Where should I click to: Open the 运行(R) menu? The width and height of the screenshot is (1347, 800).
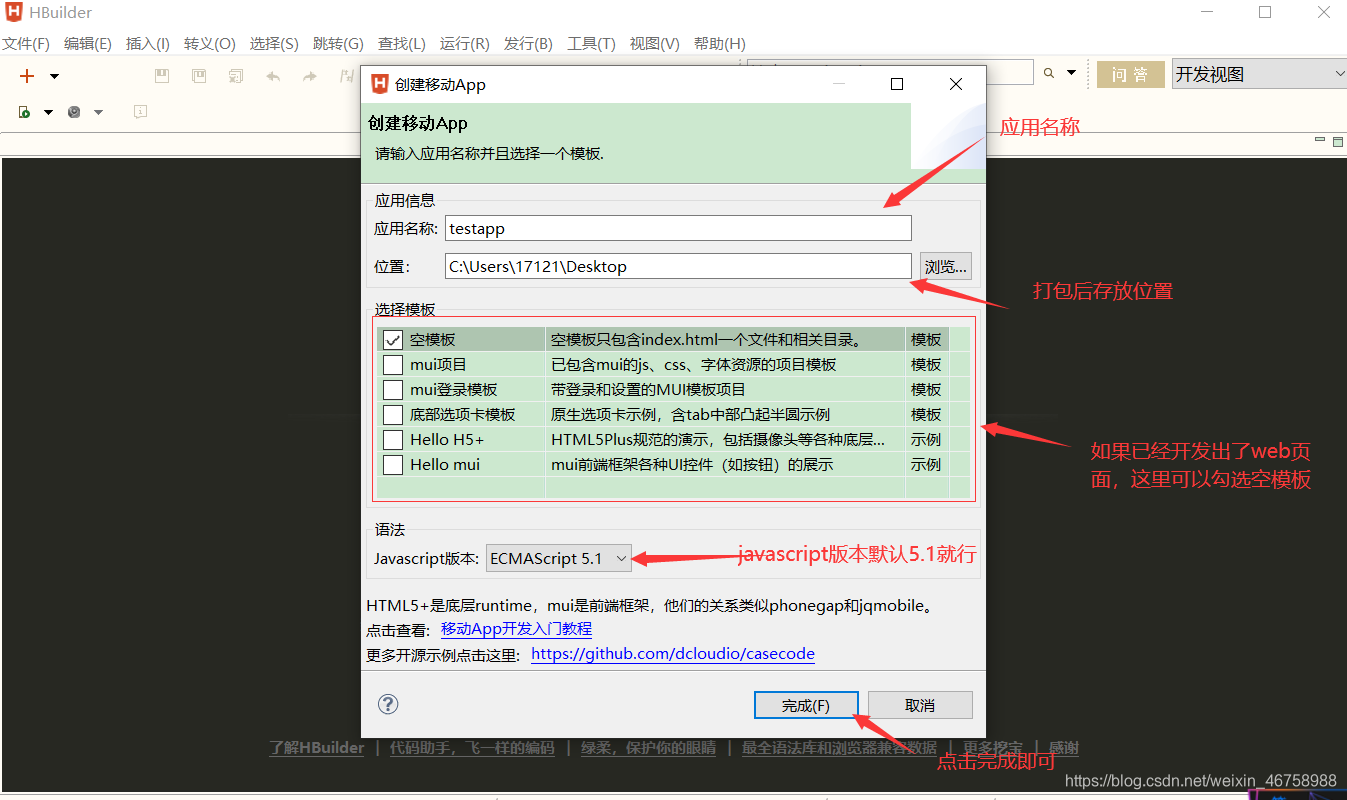[x=465, y=44]
